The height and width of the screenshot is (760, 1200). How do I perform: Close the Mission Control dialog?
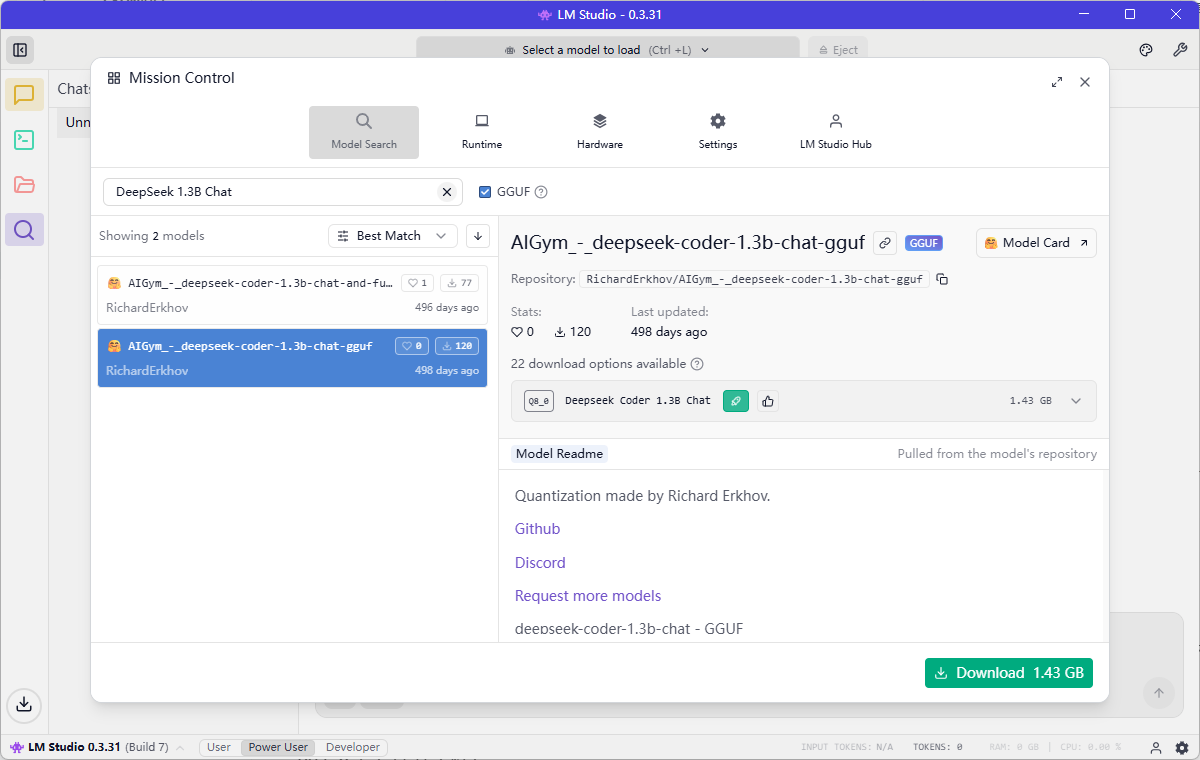[1085, 82]
